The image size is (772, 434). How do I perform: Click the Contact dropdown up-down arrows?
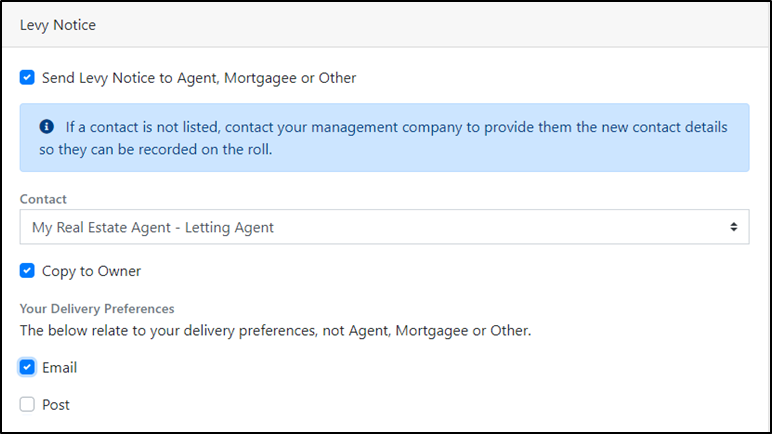[735, 227]
